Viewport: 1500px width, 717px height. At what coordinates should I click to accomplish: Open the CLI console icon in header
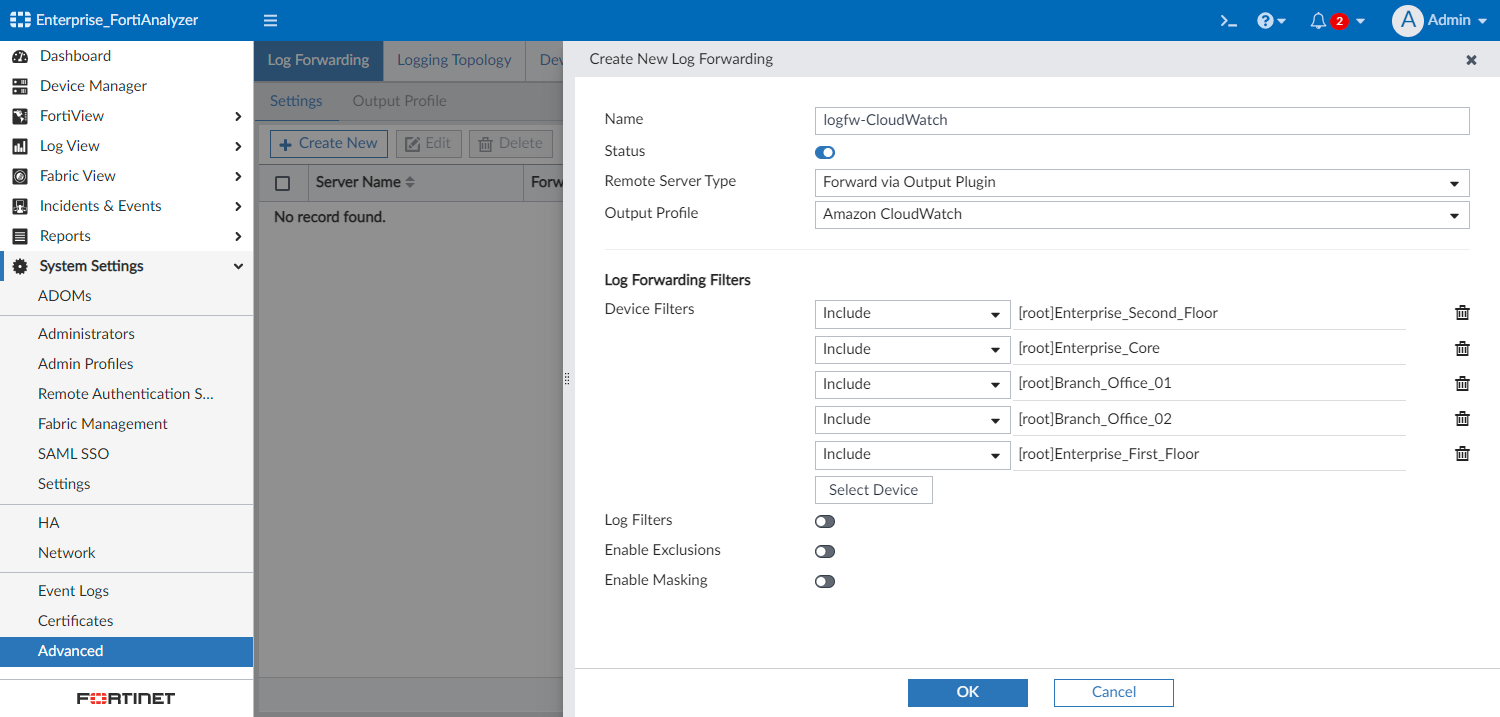(x=1229, y=20)
